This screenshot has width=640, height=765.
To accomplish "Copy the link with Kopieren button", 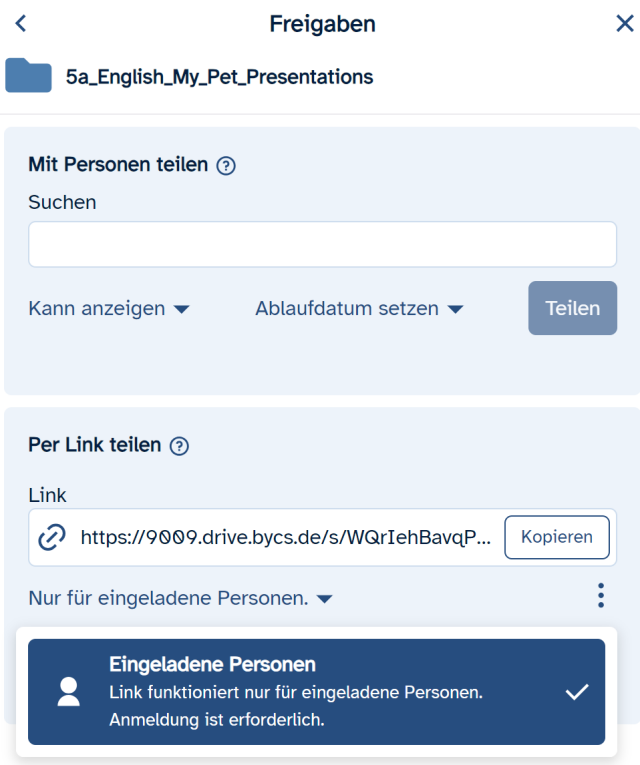I will (556, 537).
